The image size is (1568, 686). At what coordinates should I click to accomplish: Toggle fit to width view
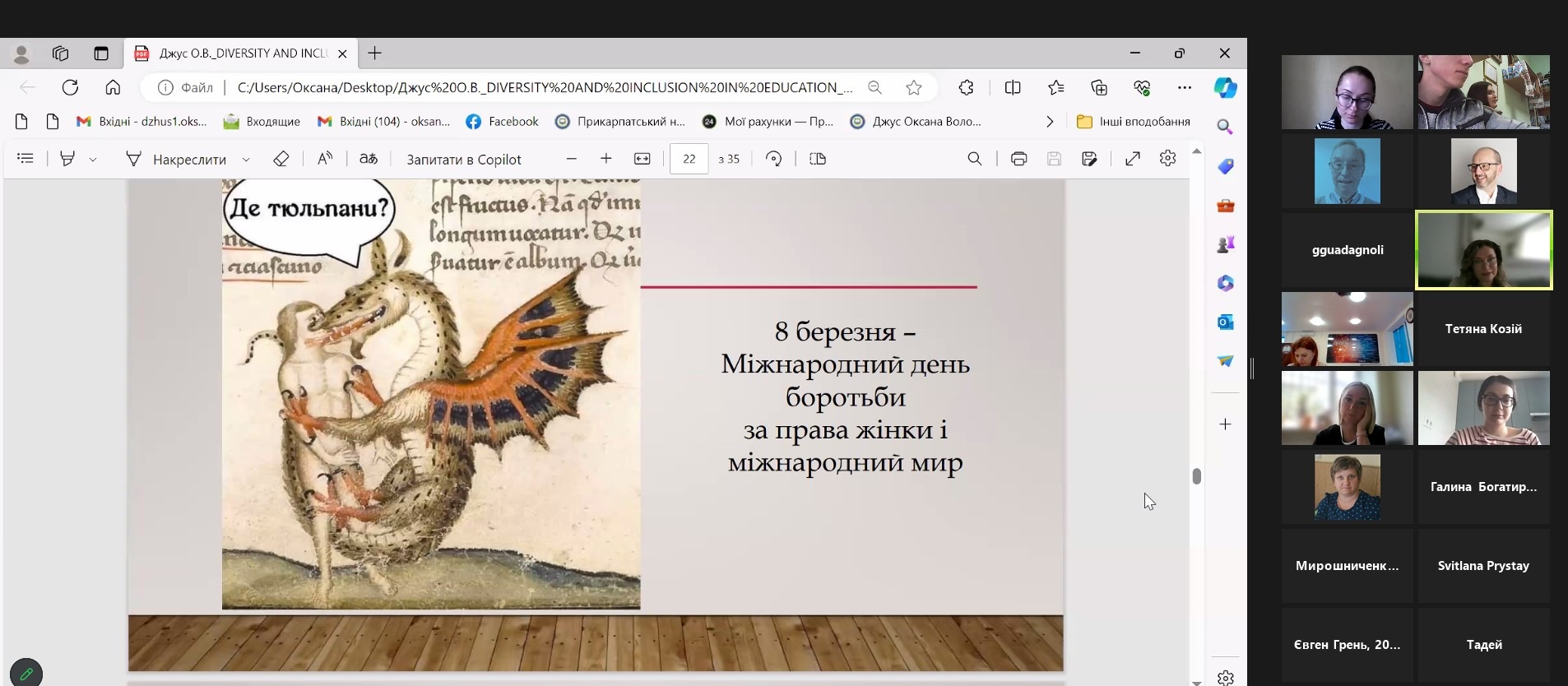643,159
